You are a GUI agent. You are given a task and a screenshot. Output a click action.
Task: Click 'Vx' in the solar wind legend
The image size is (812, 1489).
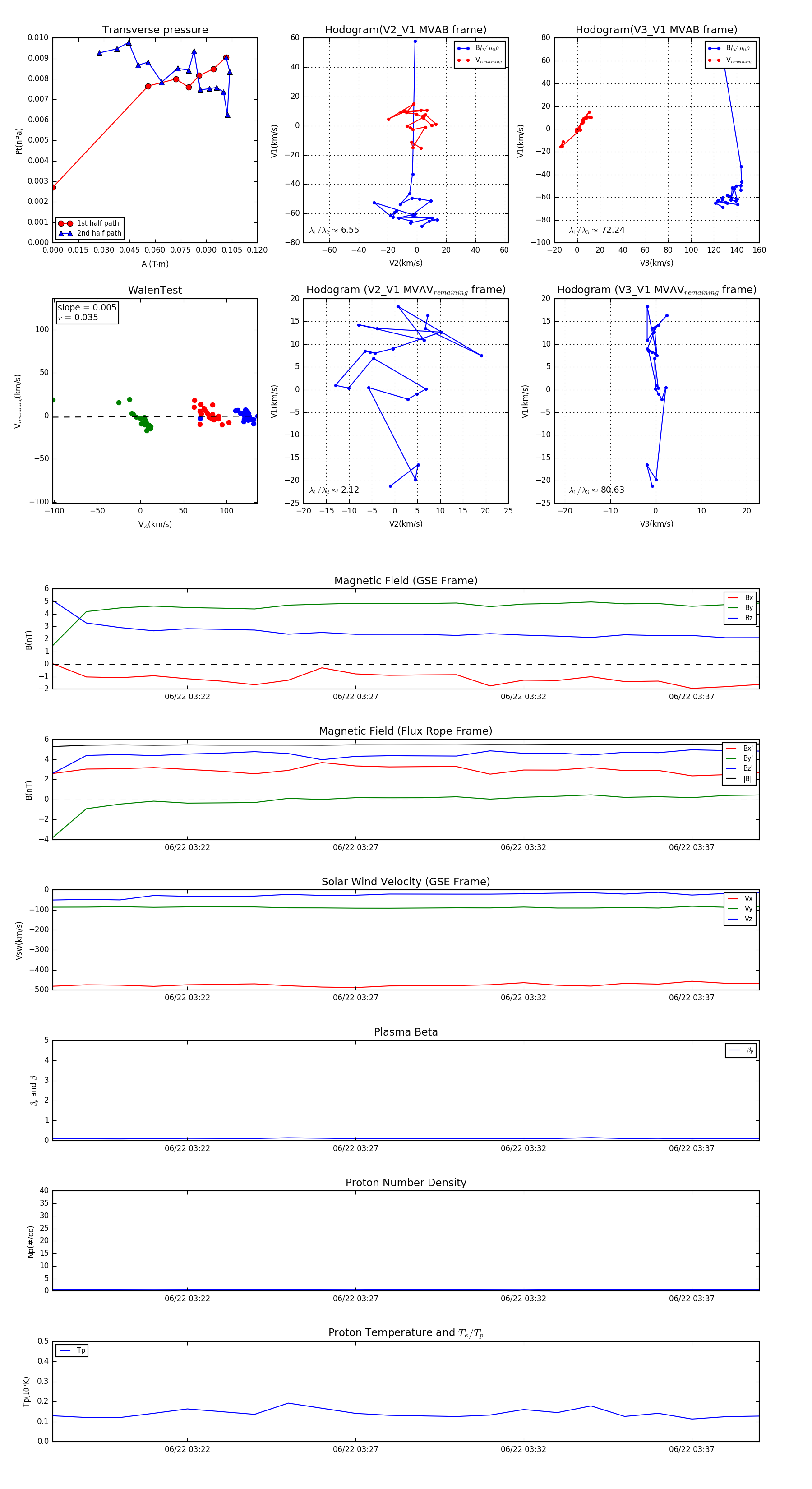[742, 899]
